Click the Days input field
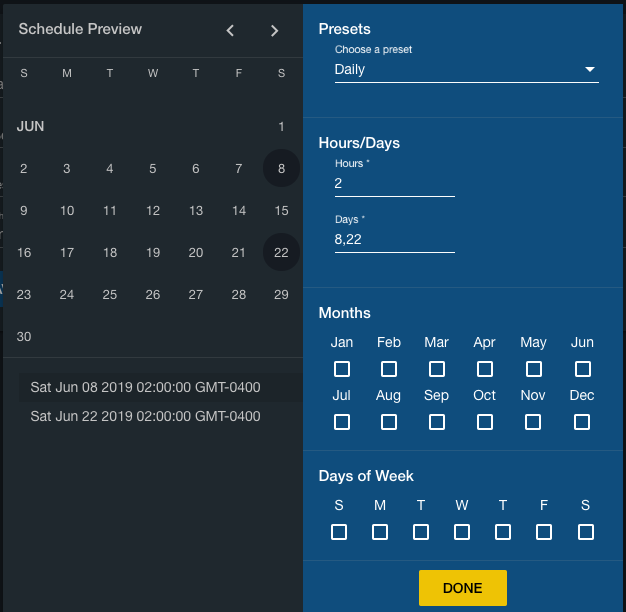Screen dimensions: 626x612 (x=394, y=240)
